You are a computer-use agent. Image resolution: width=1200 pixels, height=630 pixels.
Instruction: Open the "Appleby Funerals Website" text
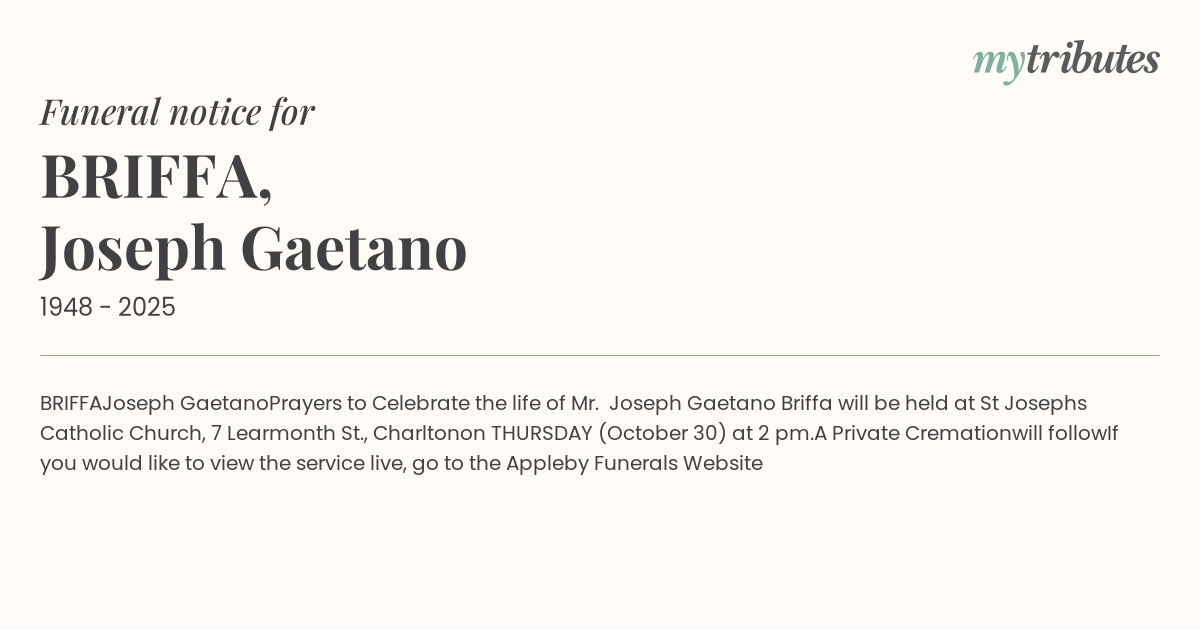tap(634, 464)
